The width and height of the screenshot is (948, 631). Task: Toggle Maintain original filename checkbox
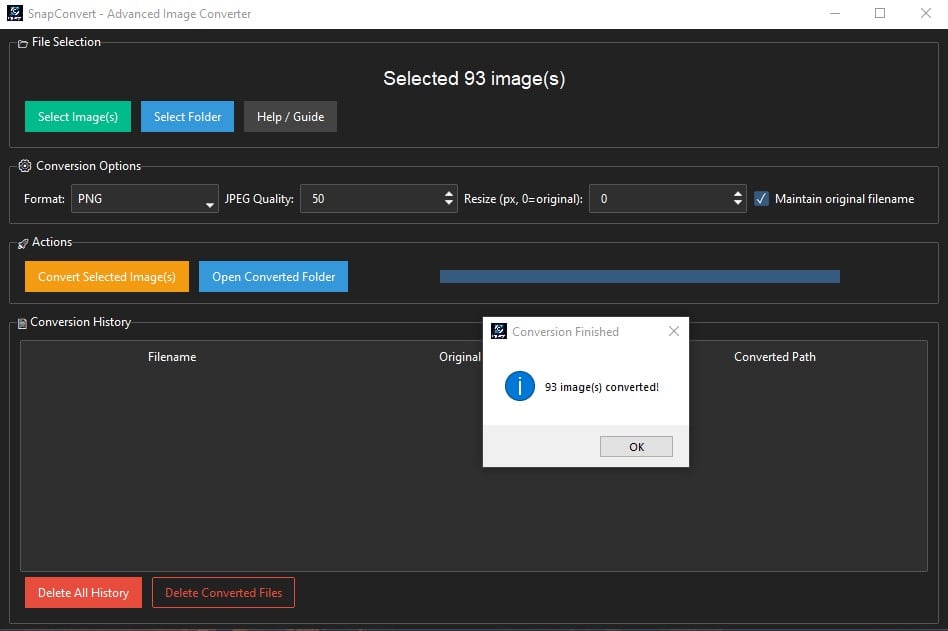pyautogui.click(x=761, y=199)
